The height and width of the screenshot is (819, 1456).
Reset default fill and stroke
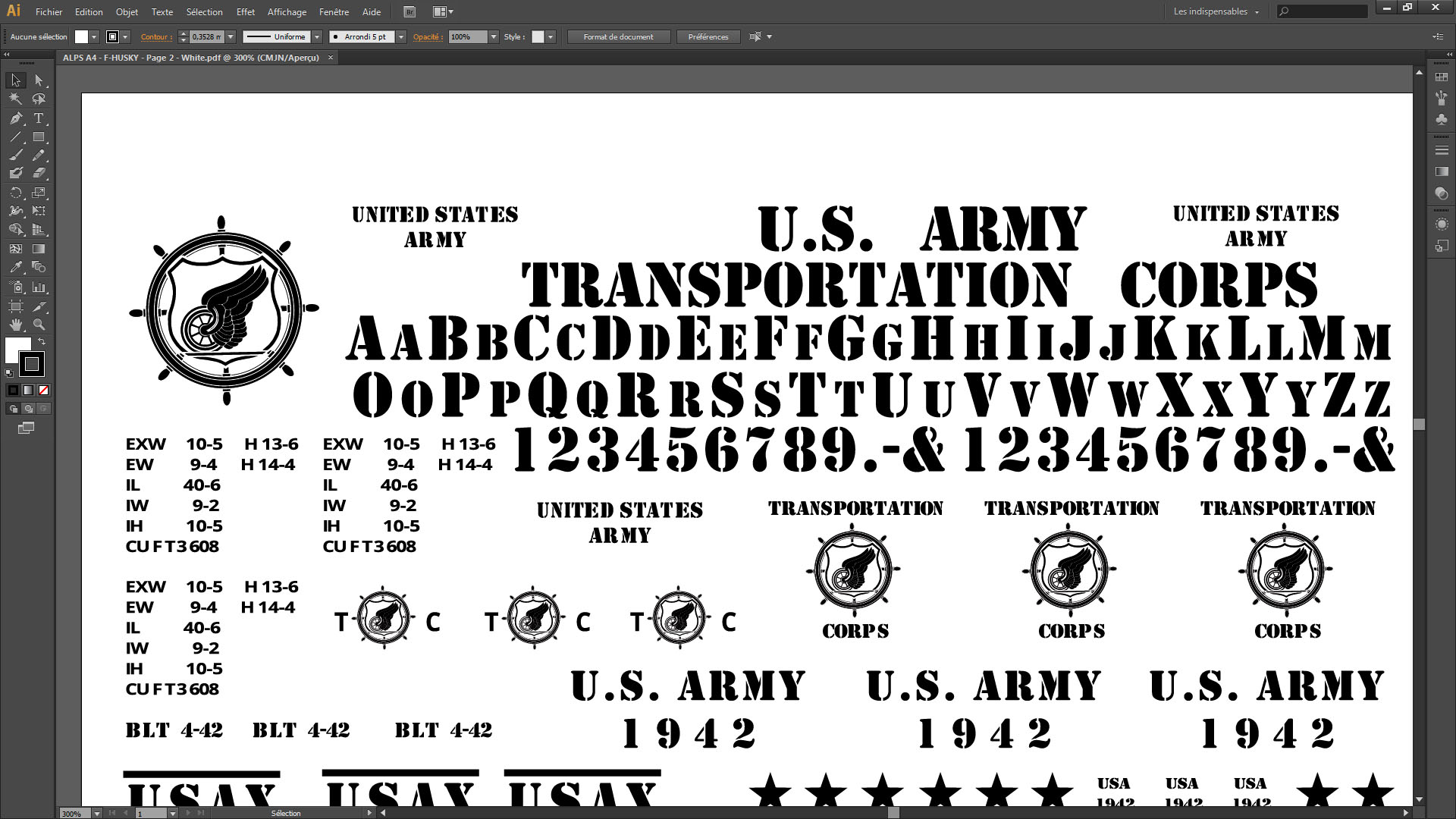[9, 373]
